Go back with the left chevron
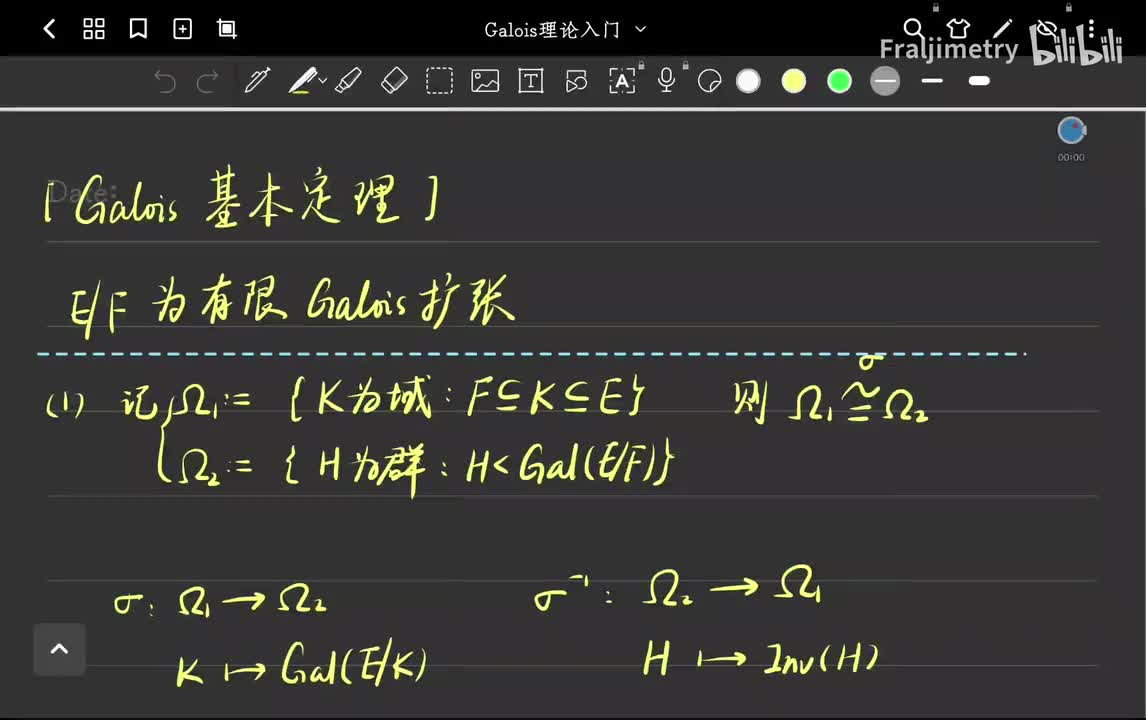1146x720 pixels. tap(50, 29)
